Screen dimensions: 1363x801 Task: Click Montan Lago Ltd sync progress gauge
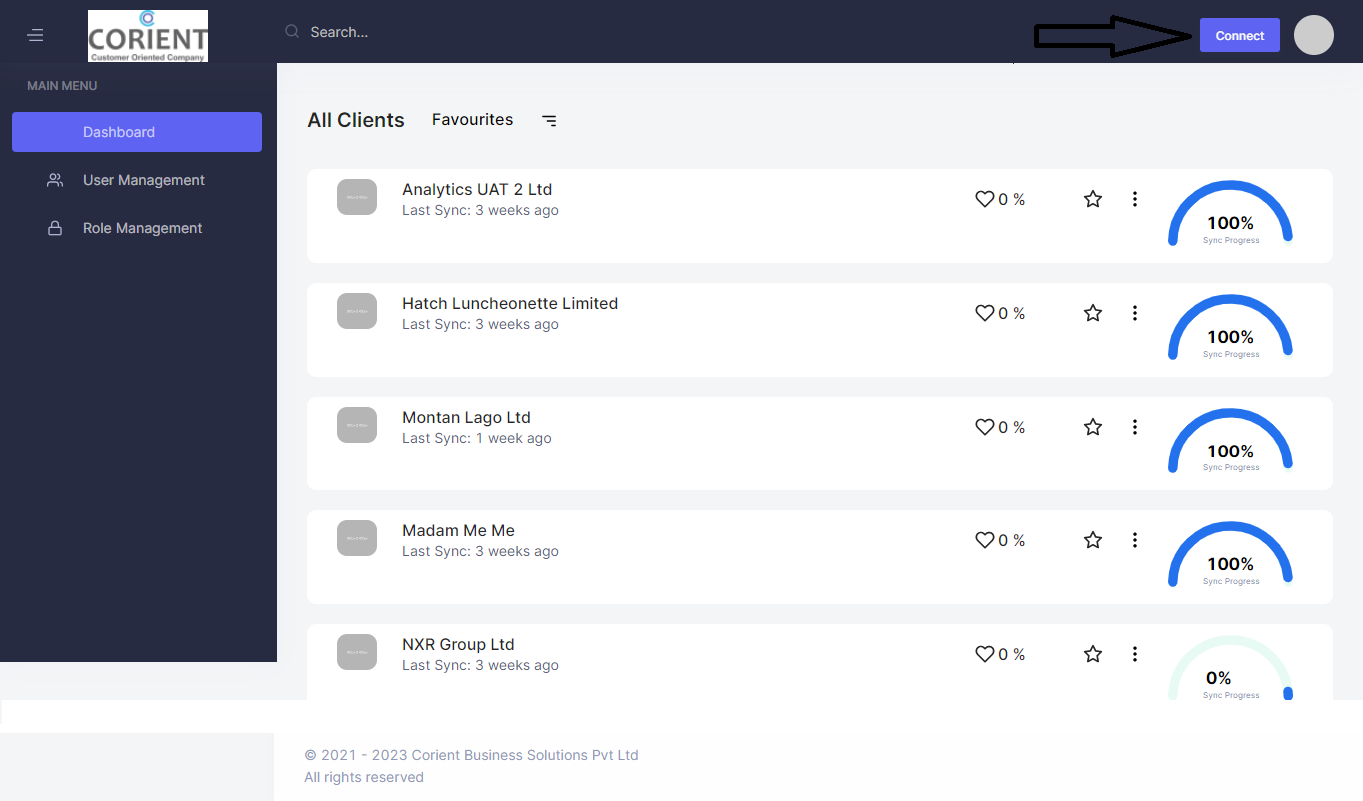click(1230, 440)
